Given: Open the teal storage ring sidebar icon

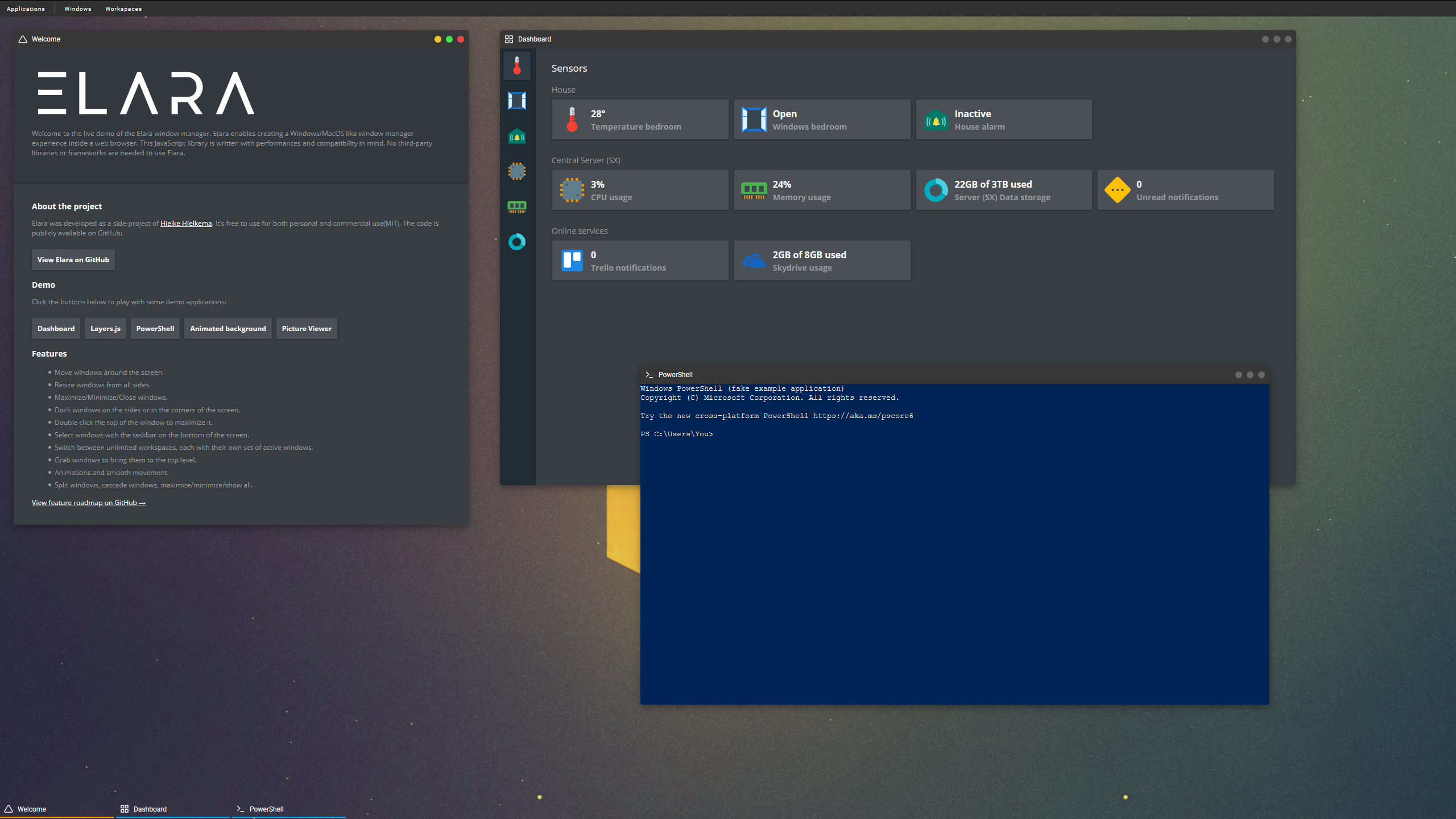Looking at the screenshot, I should point(516,242).
